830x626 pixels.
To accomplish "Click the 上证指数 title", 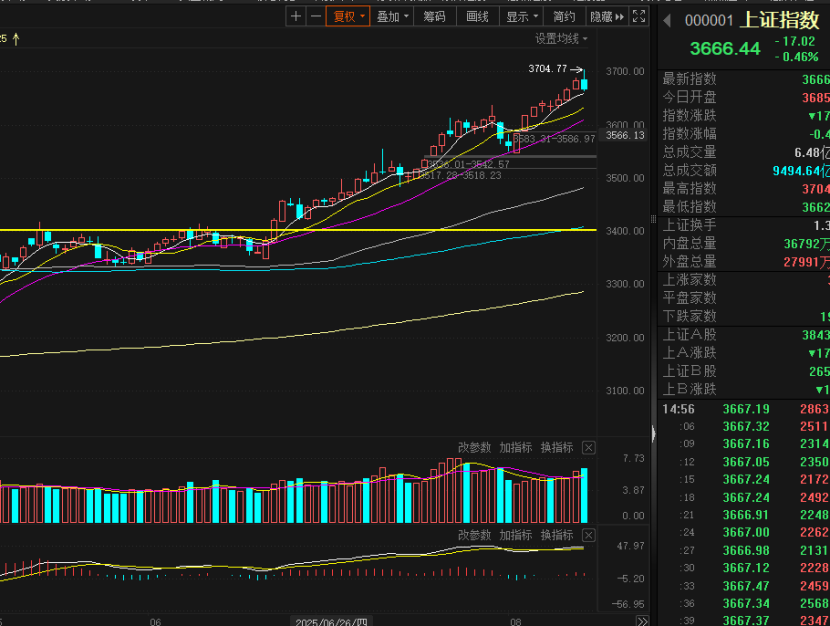I will (x=780, y=20).
